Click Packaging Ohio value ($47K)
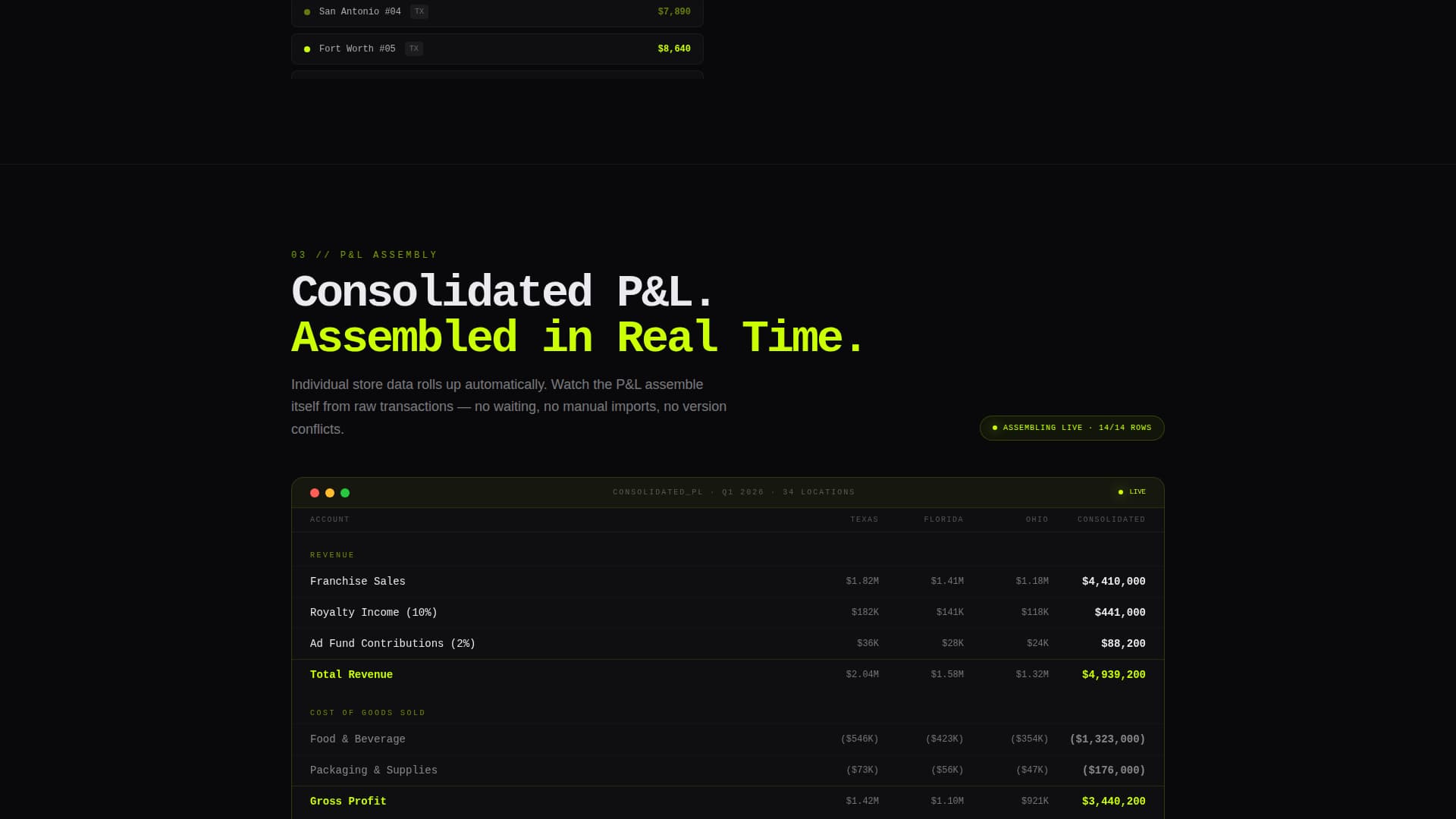The height and width of the screenshot is (819, 1456). [x=1032, y=770]
